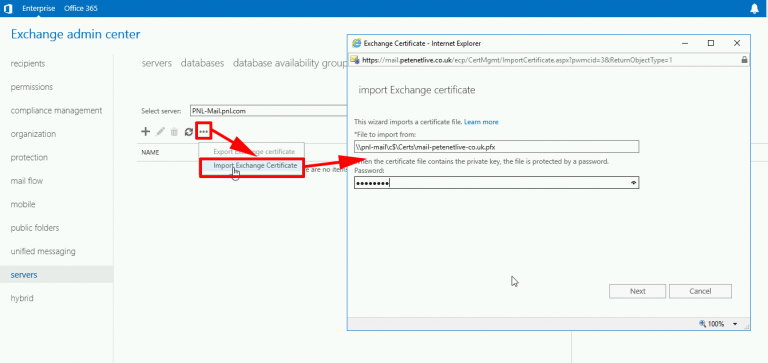Choose Export Exchange certificate menu item

click(254, 152)
